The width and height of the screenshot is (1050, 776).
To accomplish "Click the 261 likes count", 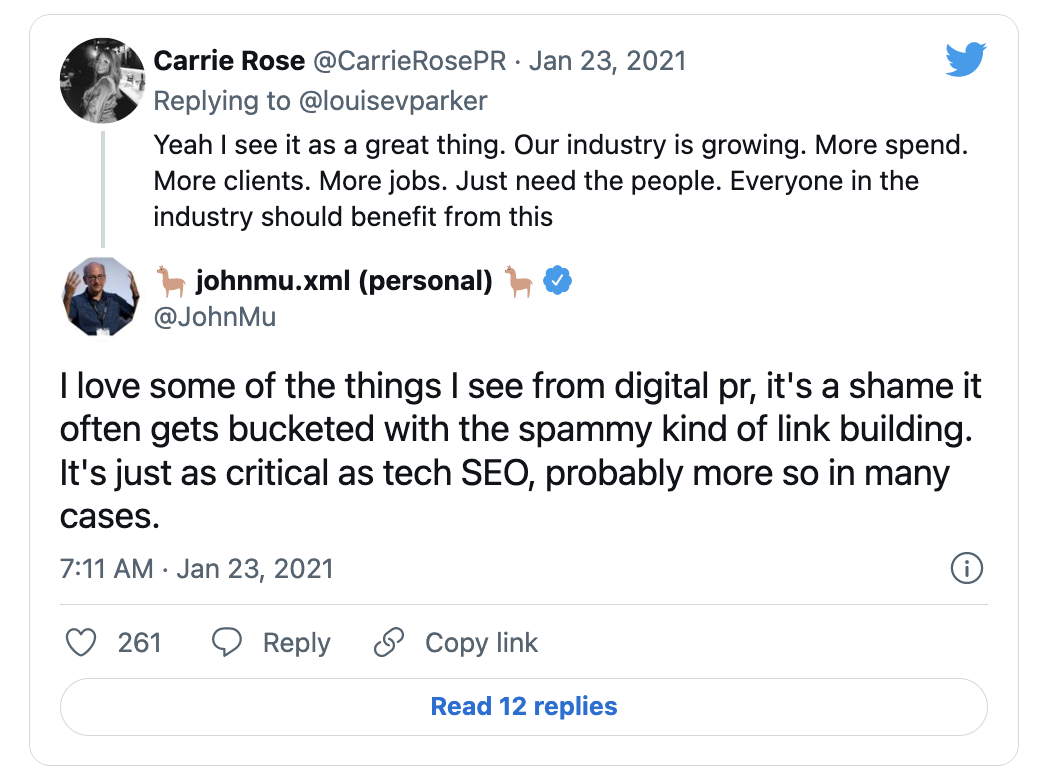I will point(139,642).
